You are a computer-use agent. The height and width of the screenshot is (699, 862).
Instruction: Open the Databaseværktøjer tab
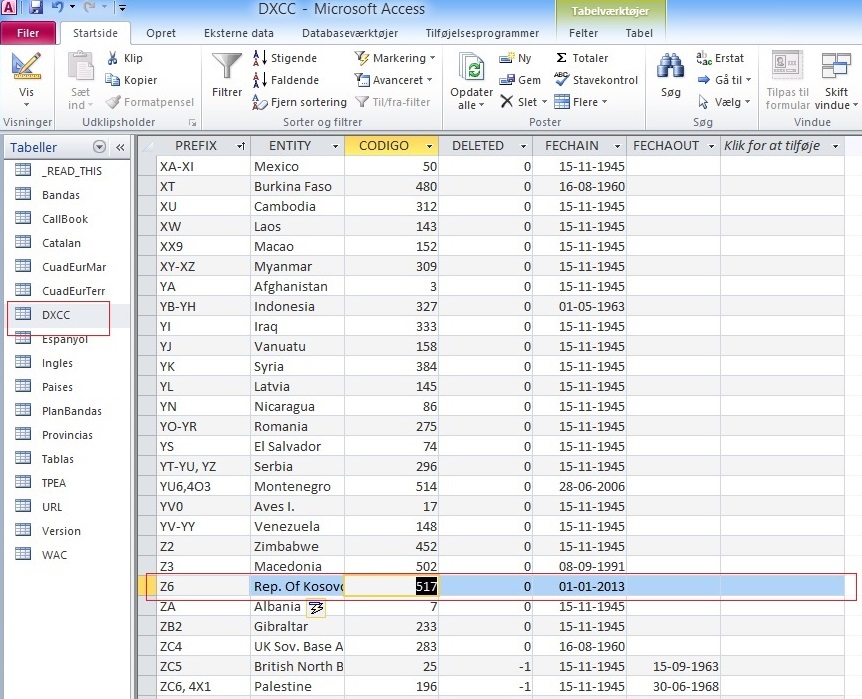350,33
